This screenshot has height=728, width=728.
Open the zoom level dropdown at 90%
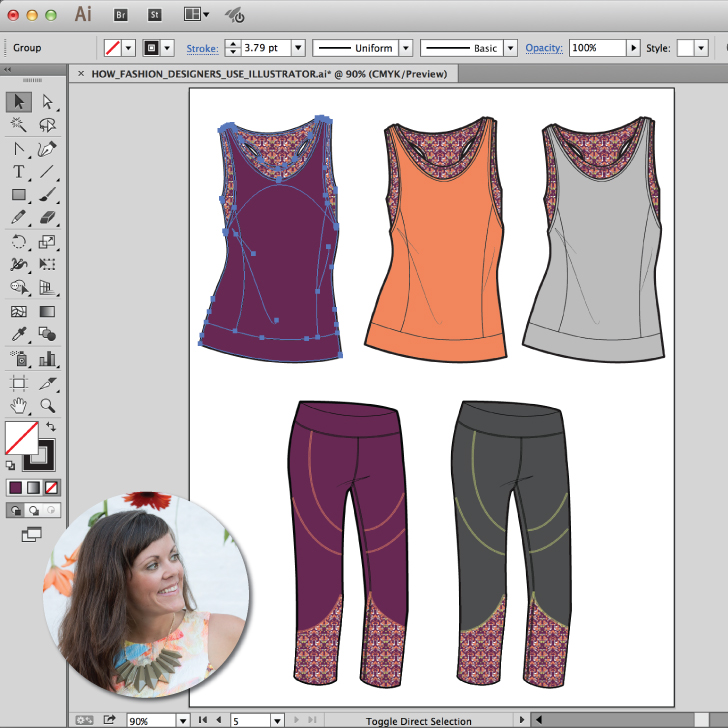point(183,720)
